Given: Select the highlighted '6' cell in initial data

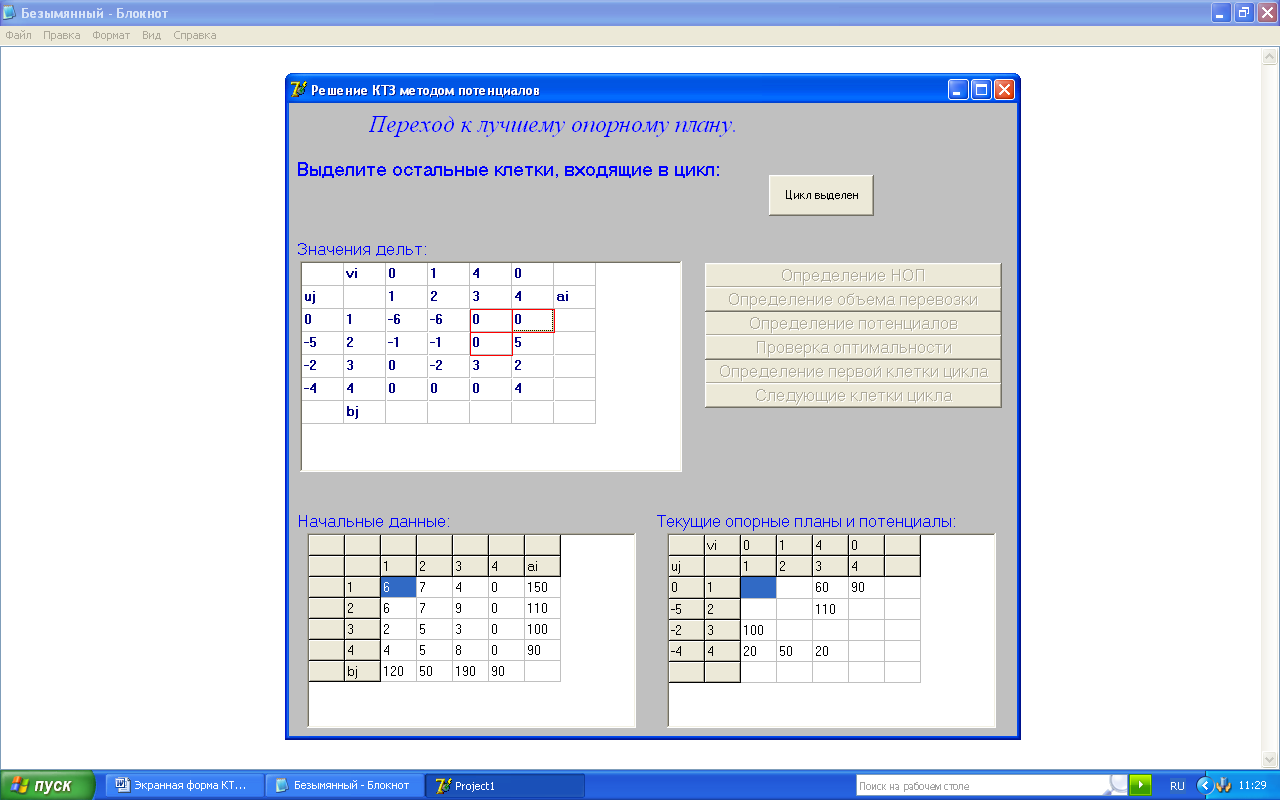Looking at the screenshot, I should pos(398,587).
